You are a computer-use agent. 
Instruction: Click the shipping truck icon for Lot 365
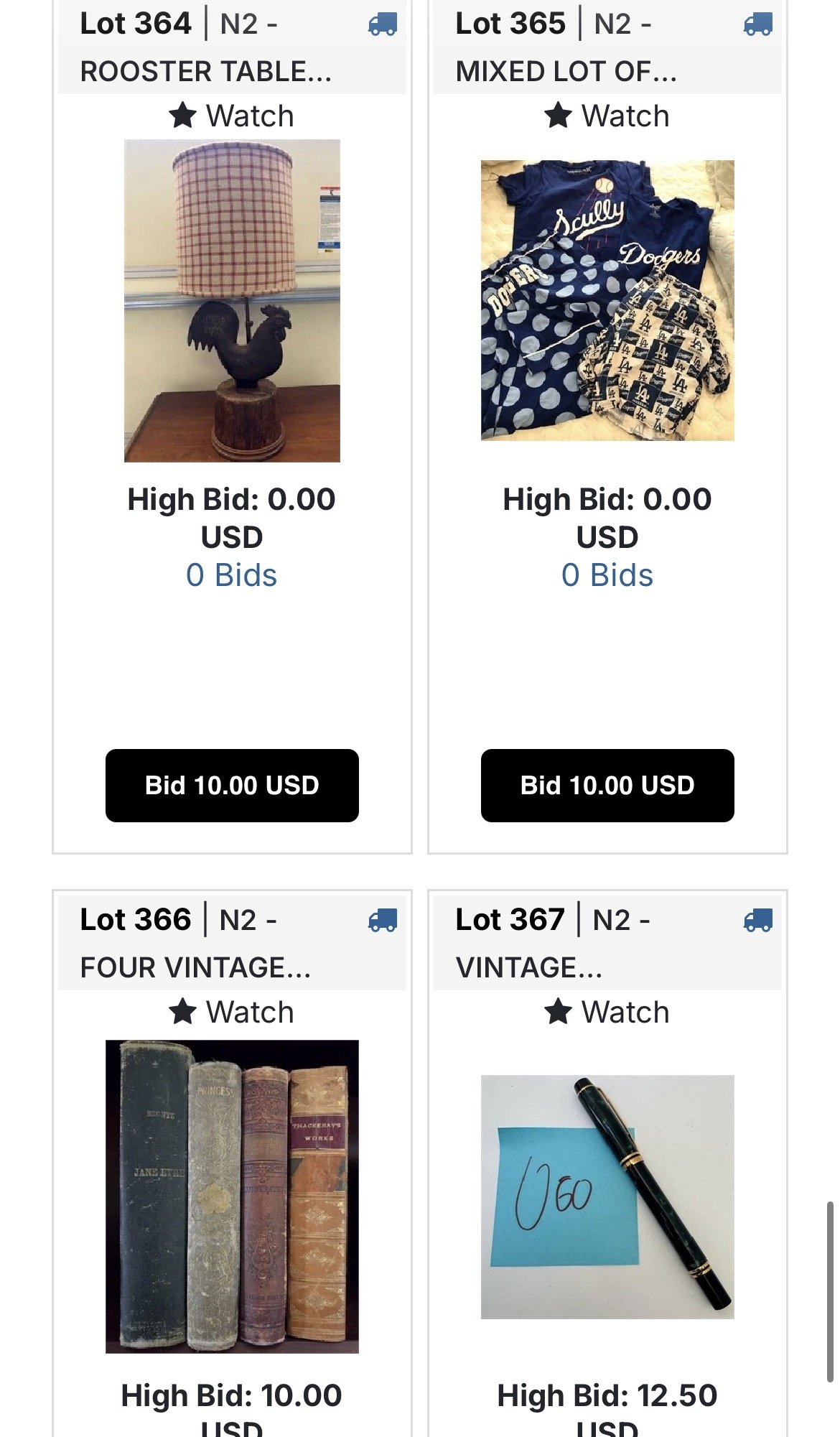click(758, 24)
